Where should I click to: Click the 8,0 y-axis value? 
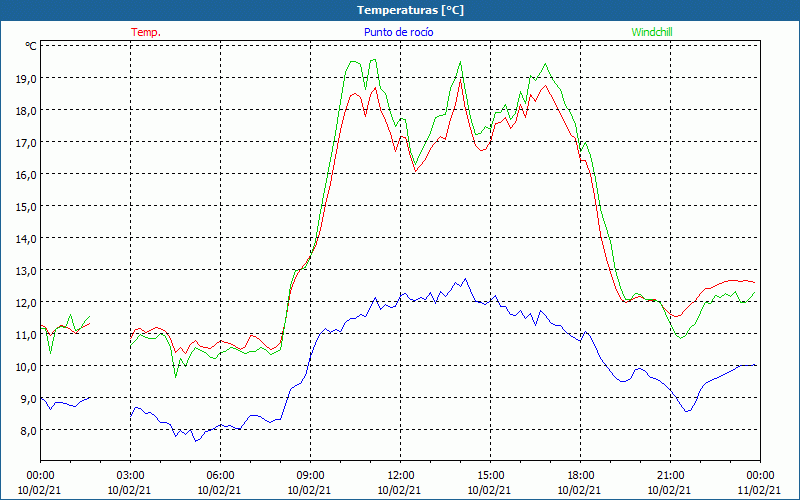(29, 431)
